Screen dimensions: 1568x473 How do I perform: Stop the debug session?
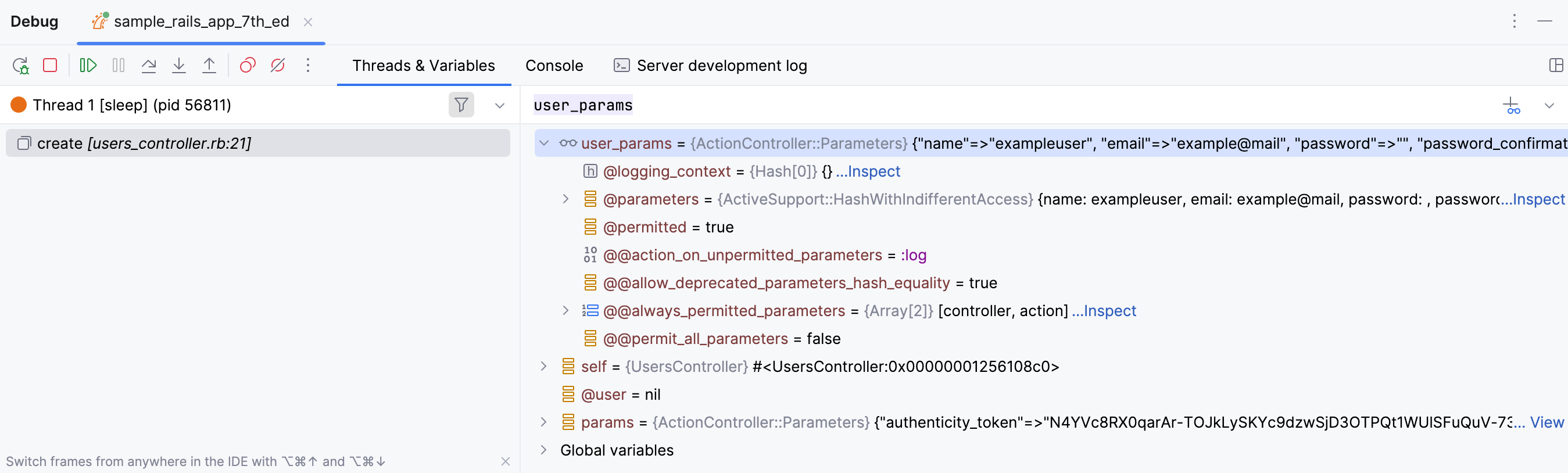point(50,65)
